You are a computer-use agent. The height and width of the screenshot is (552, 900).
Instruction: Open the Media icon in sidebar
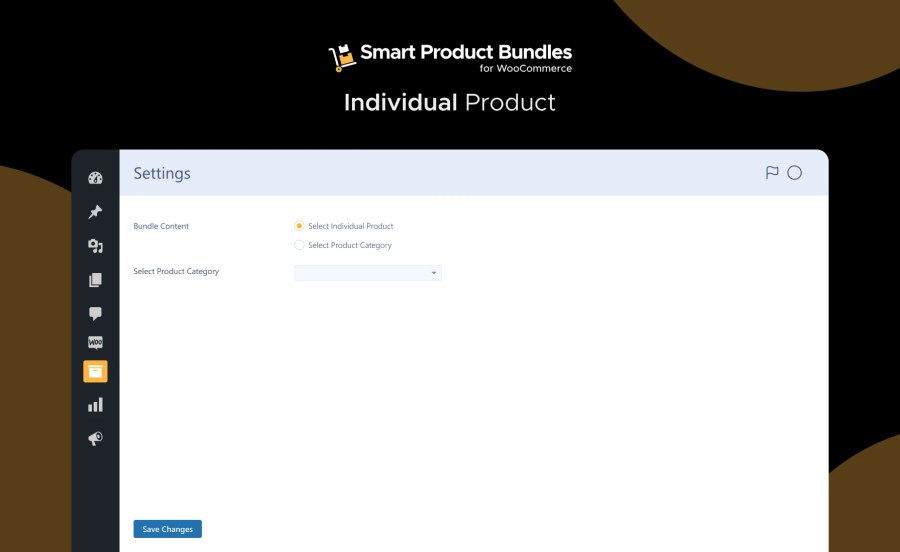(x=95, y=246)
